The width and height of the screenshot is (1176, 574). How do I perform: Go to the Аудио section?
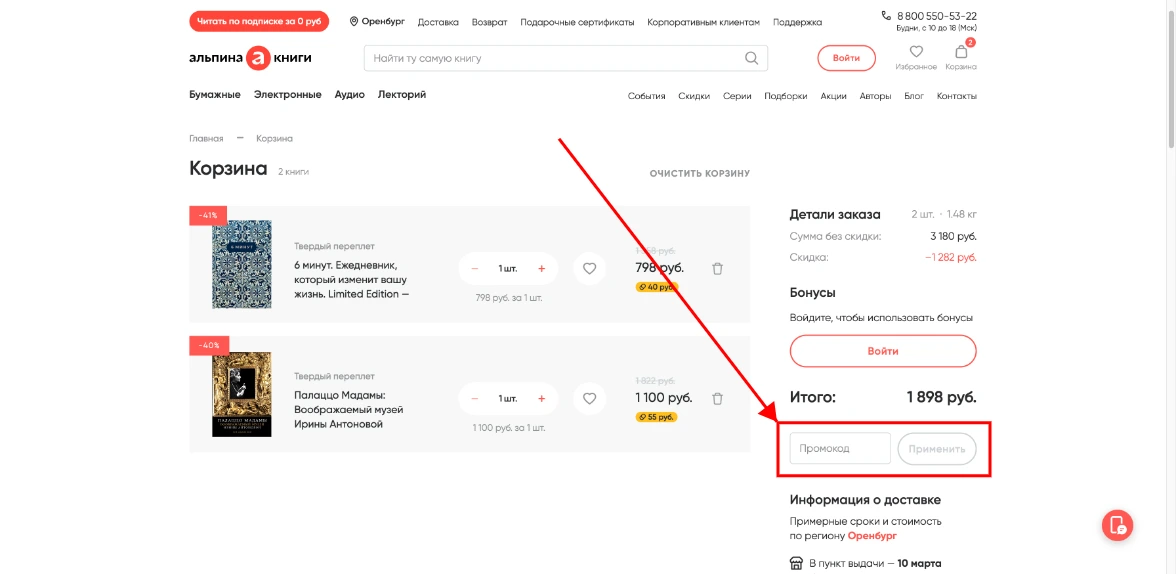tap(349, 95)
